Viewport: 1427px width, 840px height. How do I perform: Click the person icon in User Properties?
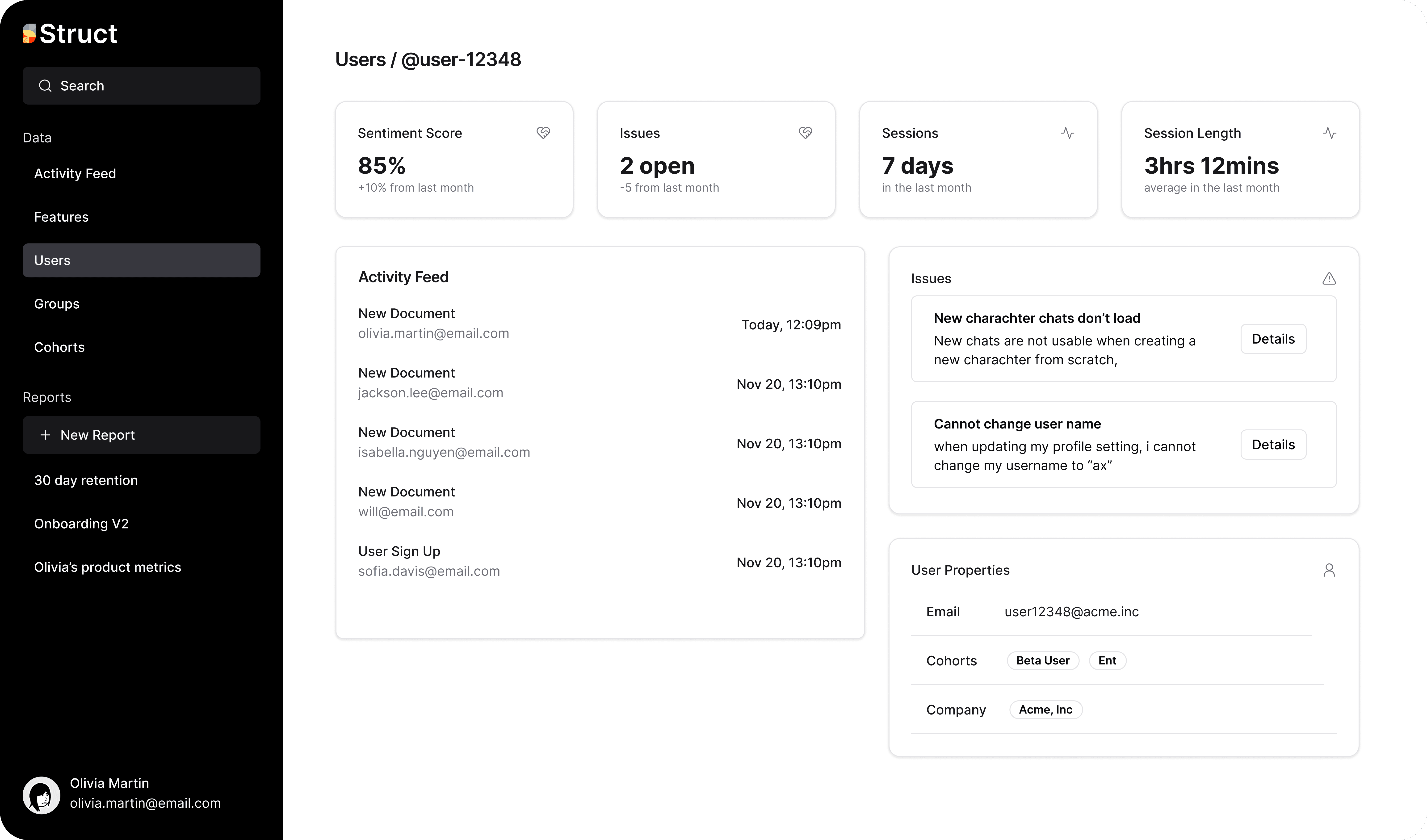[x=1329, y=570]
